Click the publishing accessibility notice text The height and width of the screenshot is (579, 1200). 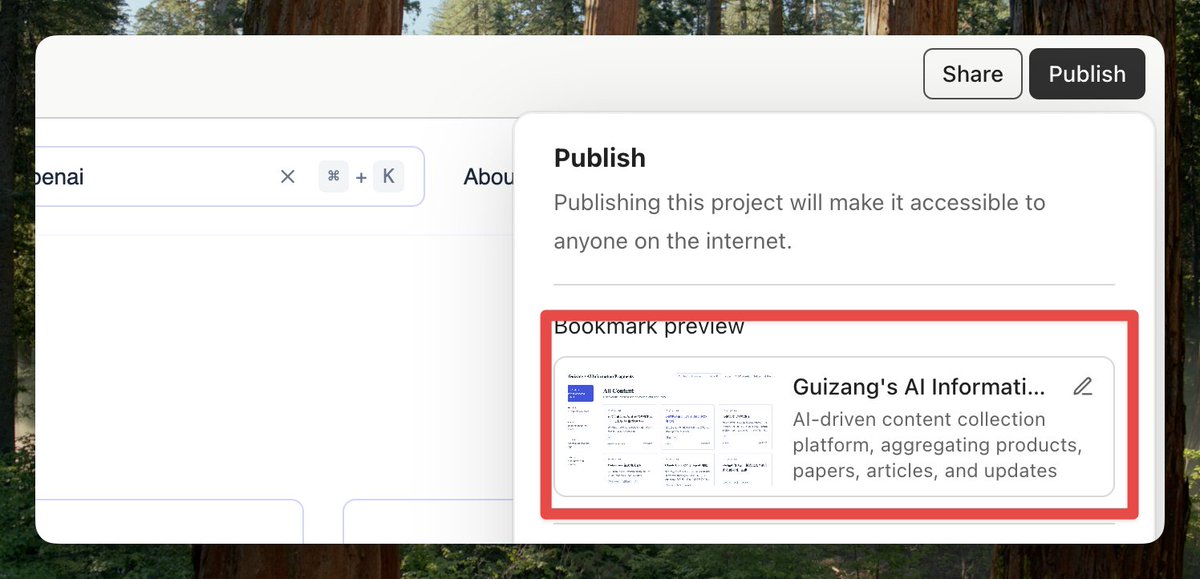[800, 222]
